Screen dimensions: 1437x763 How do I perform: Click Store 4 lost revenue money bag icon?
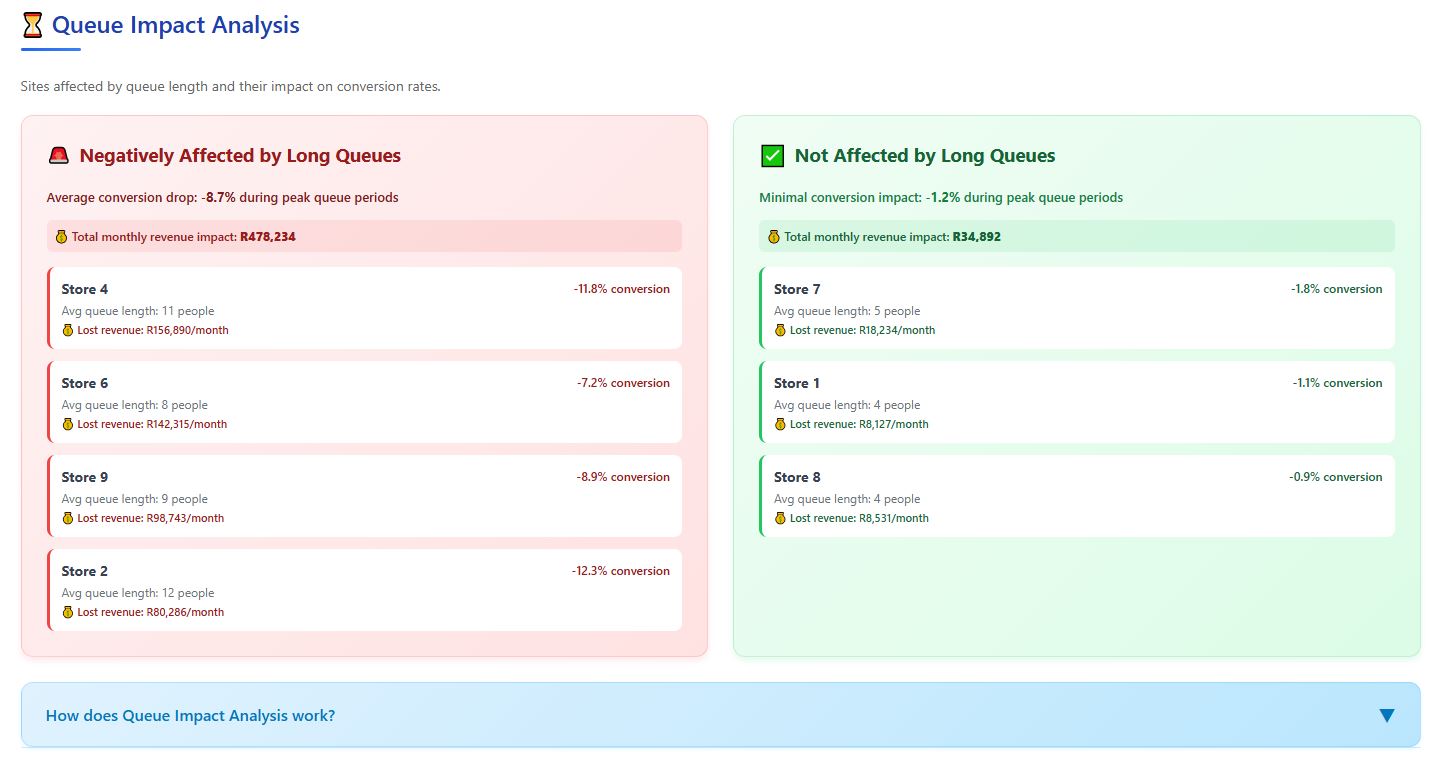[x=68, y=330]
